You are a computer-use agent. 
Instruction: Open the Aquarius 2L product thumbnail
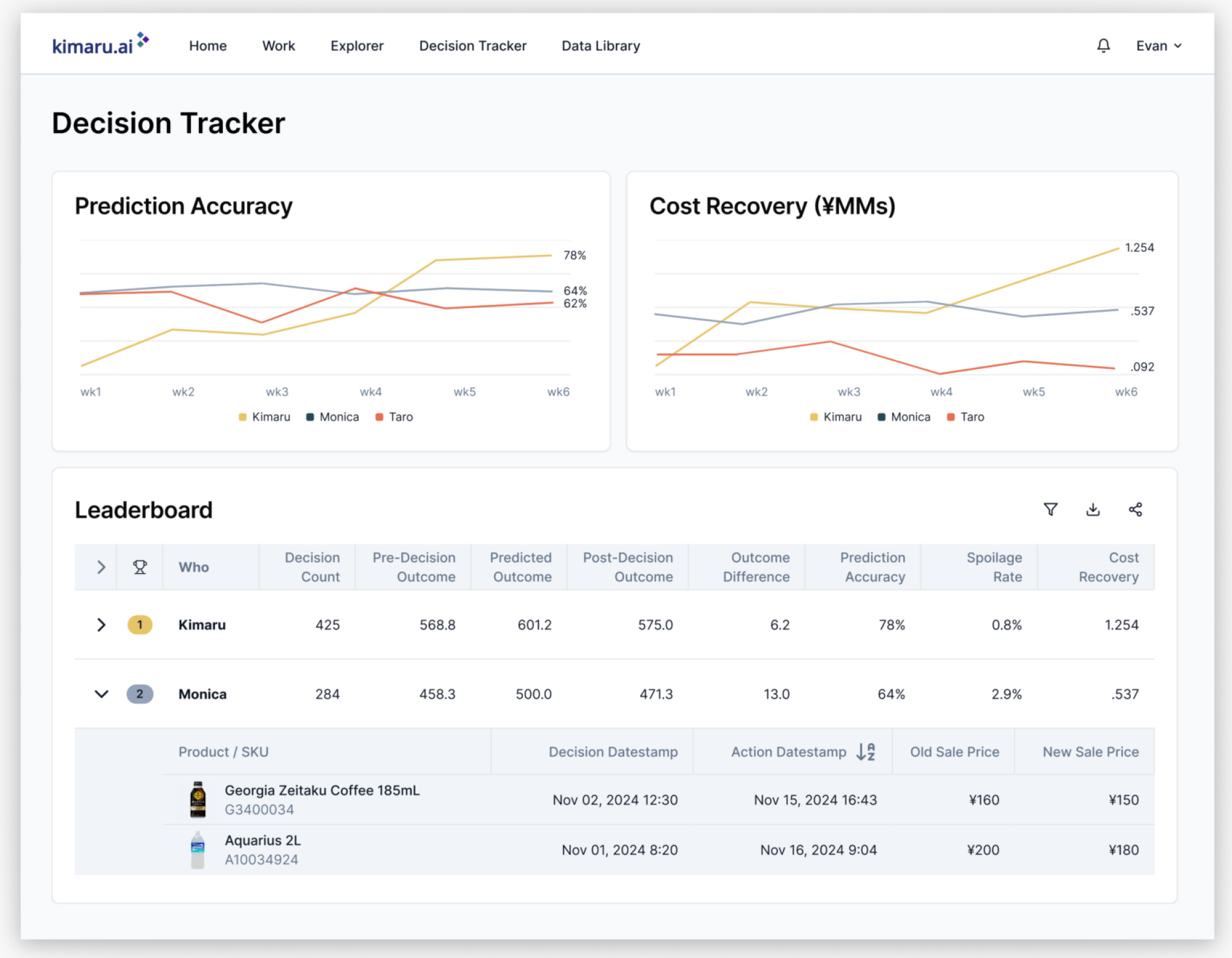point(198,850)
